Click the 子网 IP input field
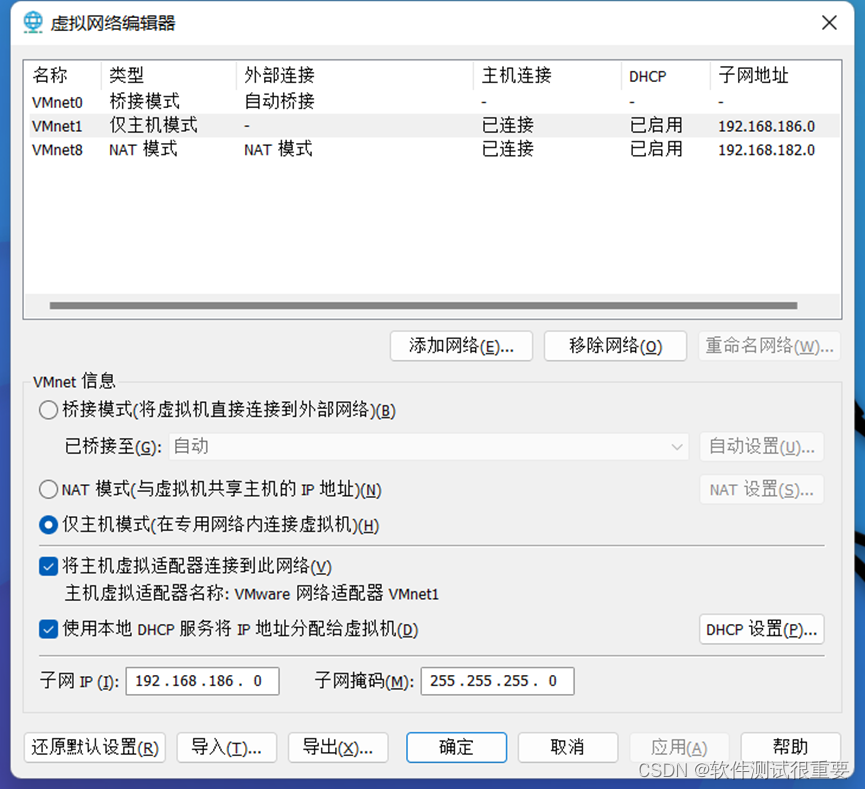The image size is (865, 789). (202, 681)
